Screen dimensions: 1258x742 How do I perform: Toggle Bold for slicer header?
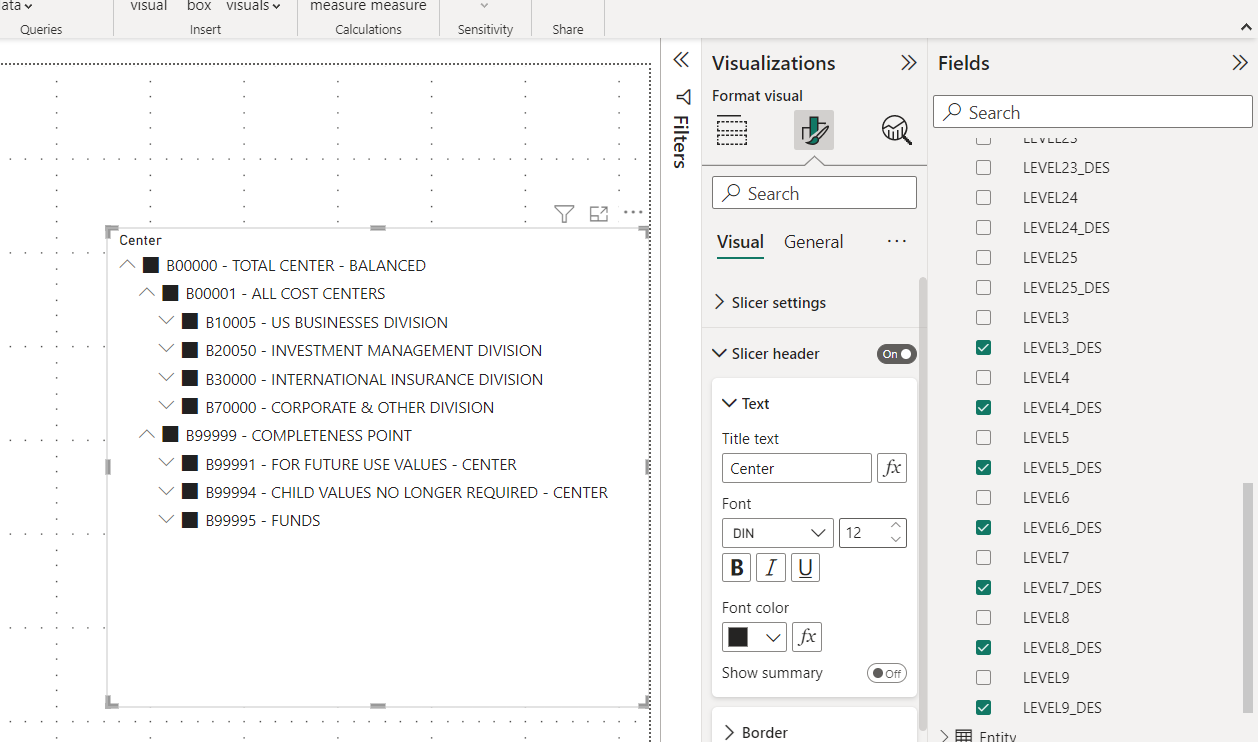[x=737, y=568]
